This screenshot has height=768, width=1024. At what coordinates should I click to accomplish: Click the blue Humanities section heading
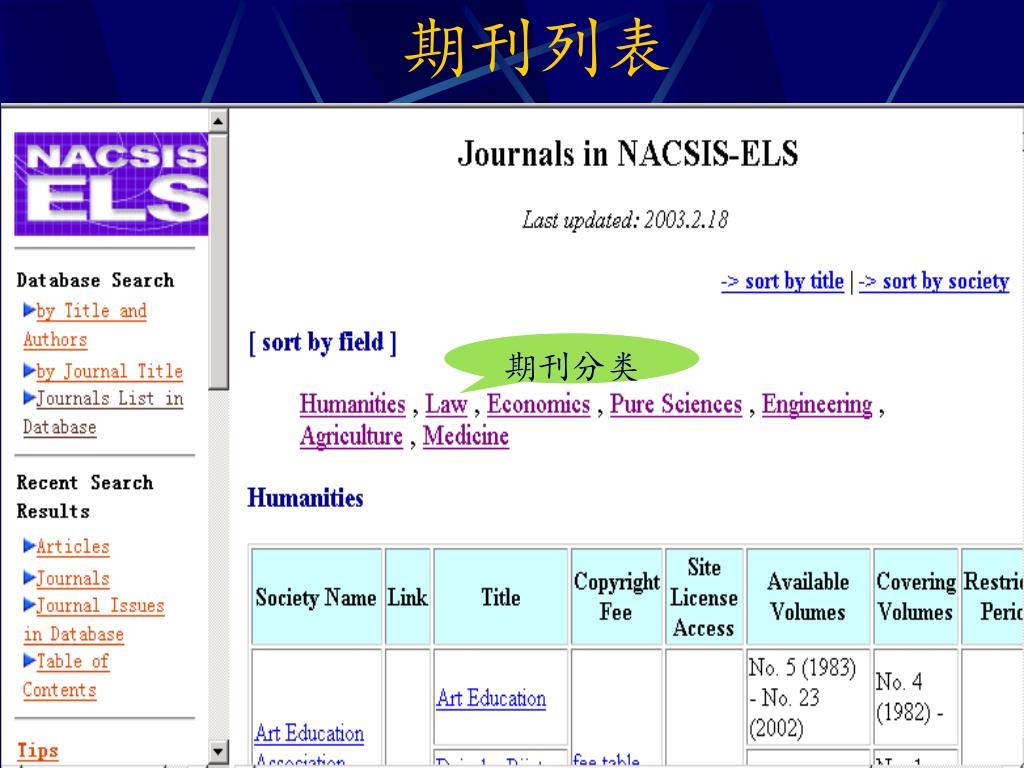tap(306, 498)
